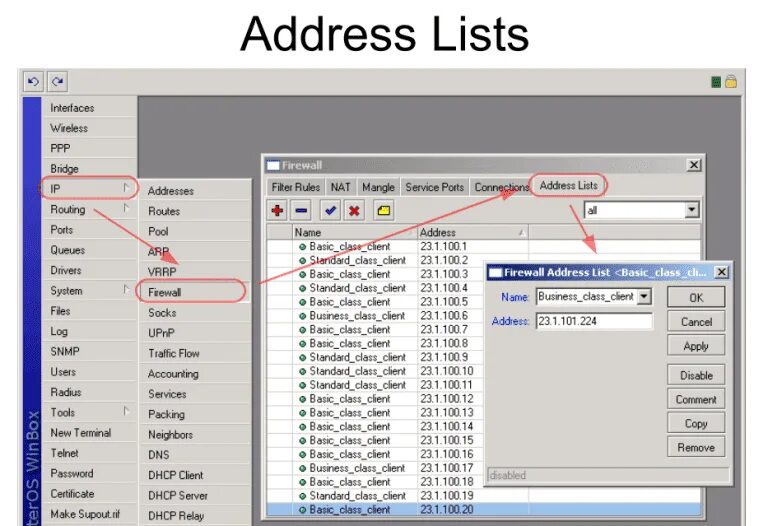The image size is (768, 526).
Task: Open the Bridge menu item
Action: [x=89, y=168]
